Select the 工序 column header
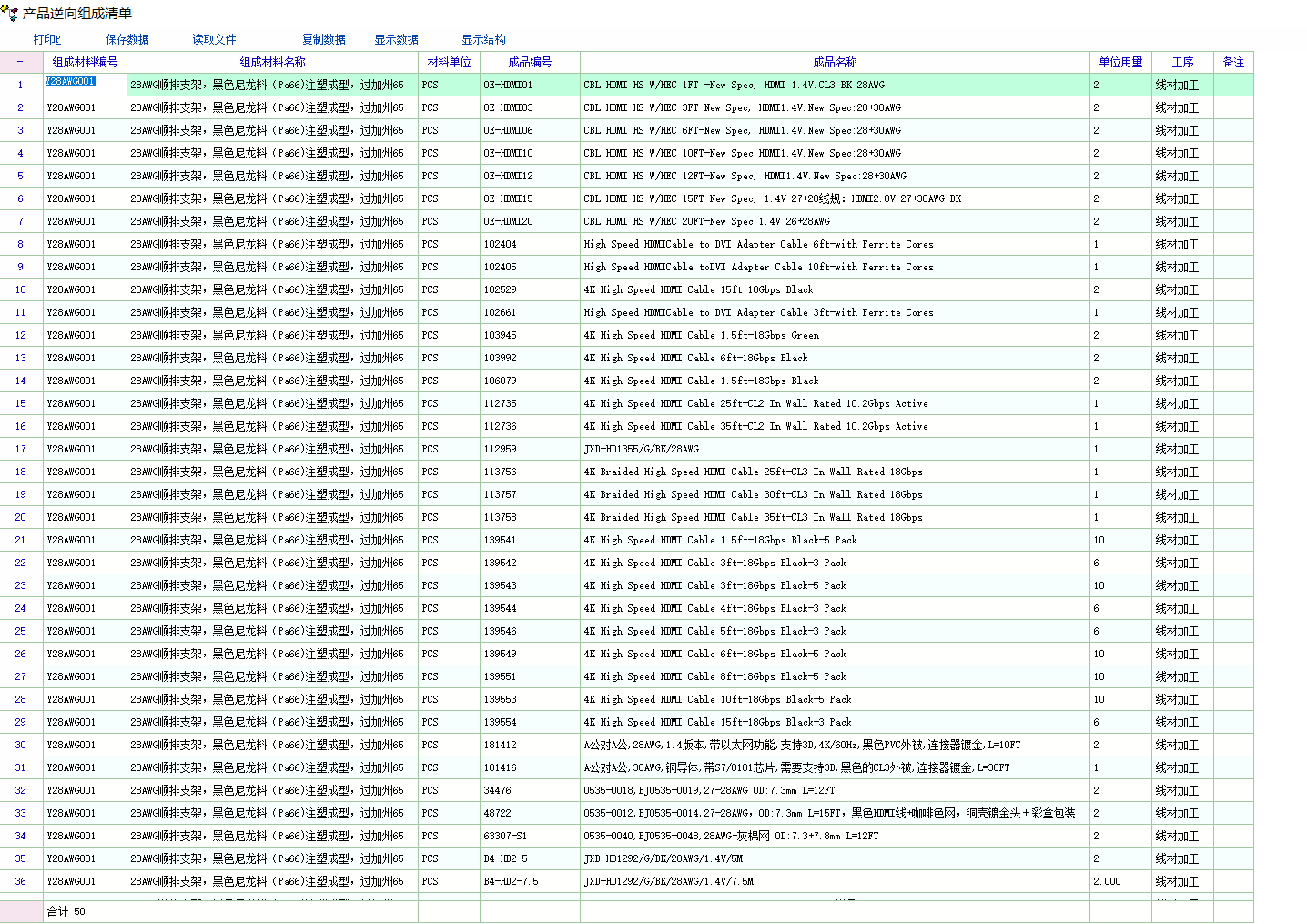Viewport: 1307px width, 924px height. 1182,62
